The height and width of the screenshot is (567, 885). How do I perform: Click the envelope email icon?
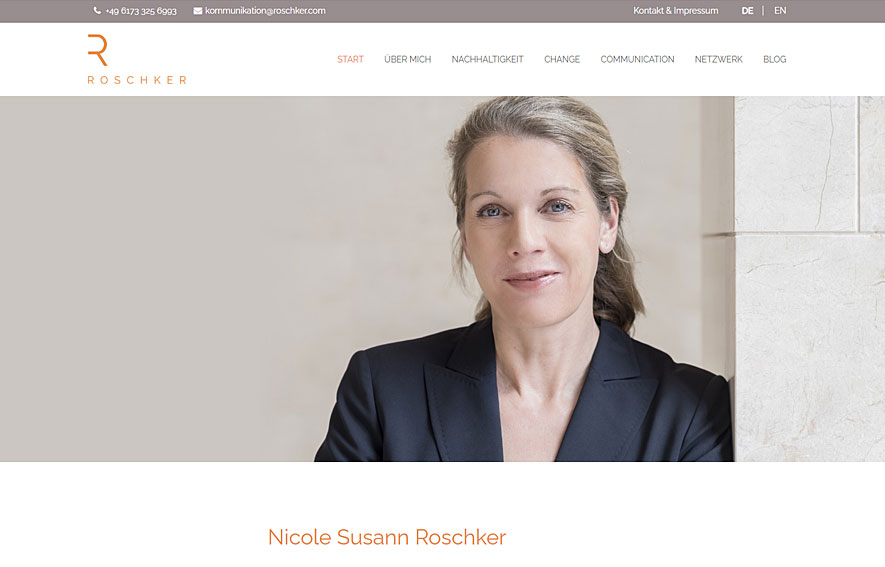point(198,11)
